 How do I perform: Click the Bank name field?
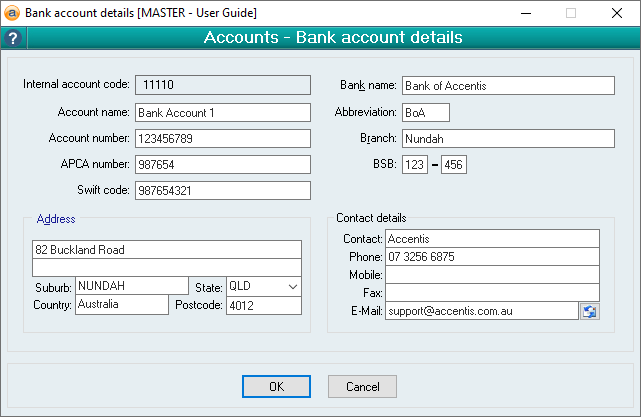[507, 86]
